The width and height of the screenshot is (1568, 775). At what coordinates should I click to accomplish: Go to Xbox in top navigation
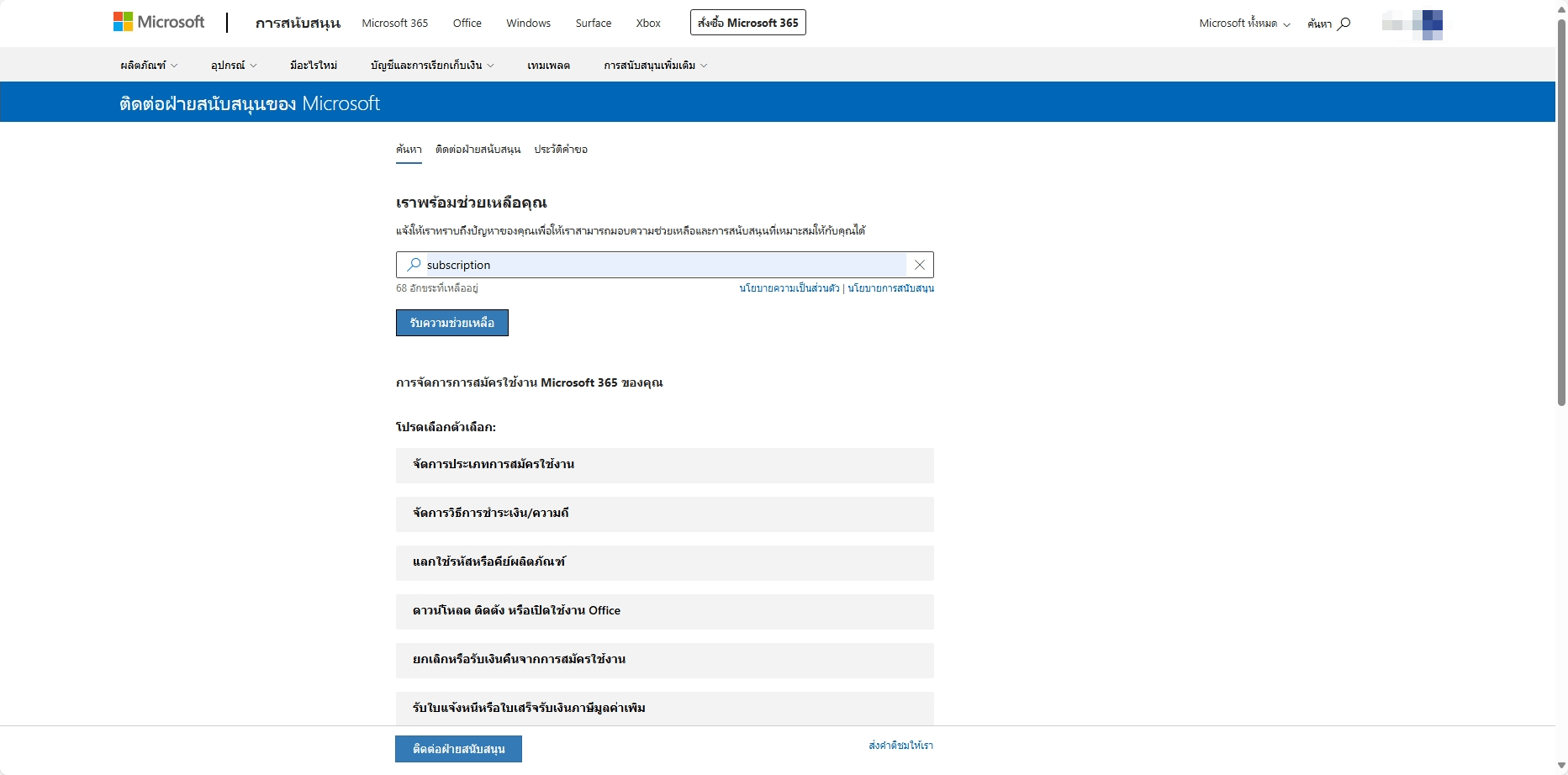click(x=648, y=24)
